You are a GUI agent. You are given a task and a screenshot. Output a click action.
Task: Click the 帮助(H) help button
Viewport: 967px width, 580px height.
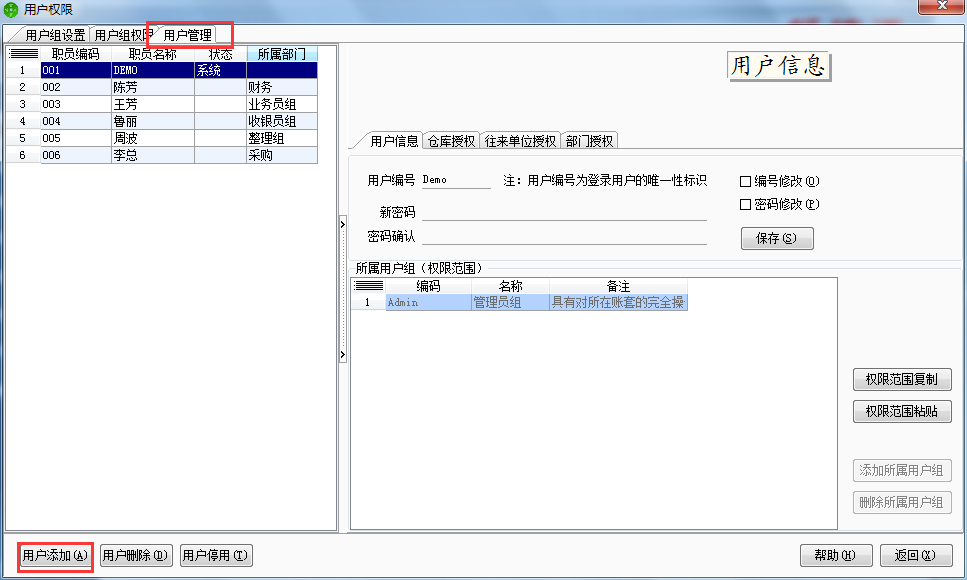pos(835,555)
